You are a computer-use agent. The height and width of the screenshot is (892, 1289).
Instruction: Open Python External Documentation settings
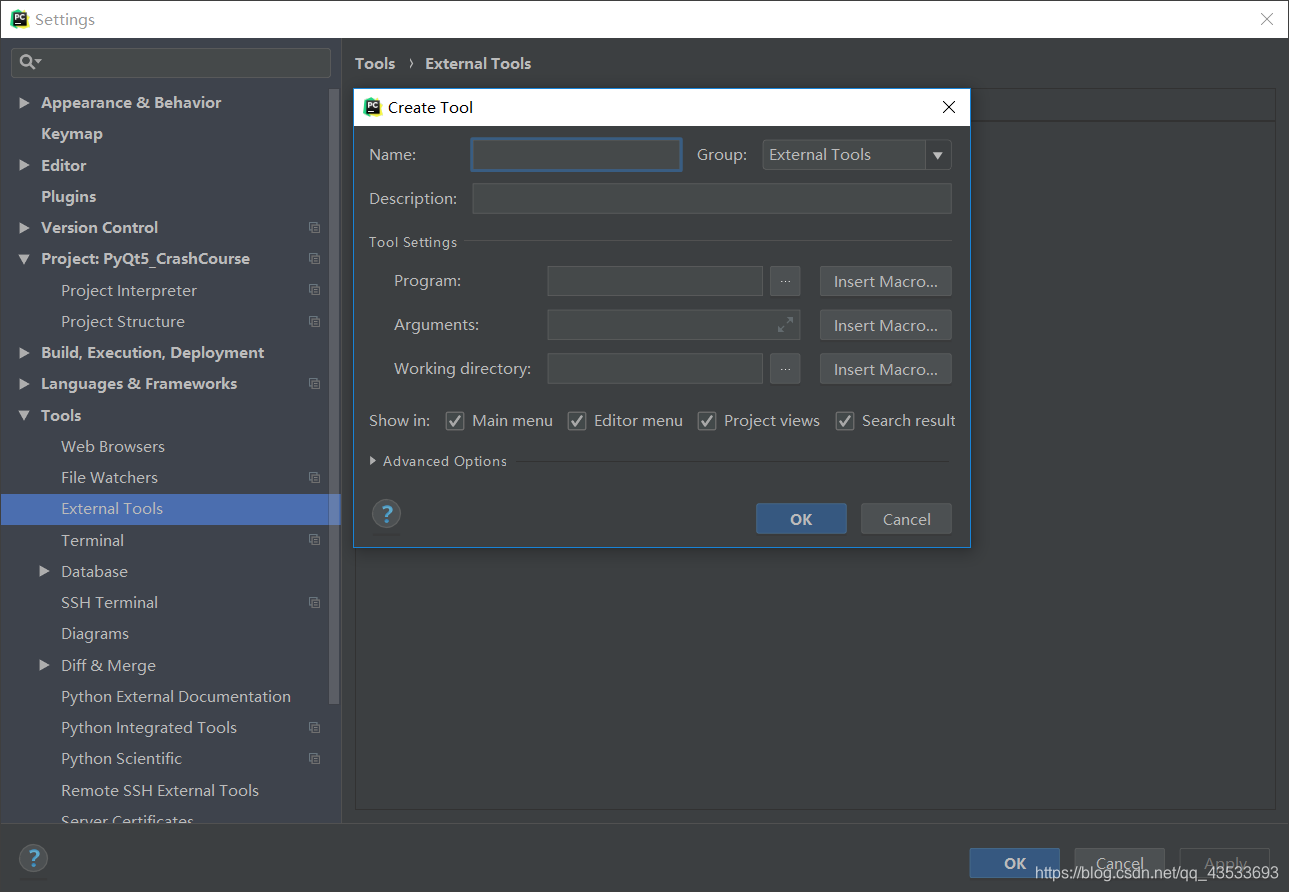coord(176,697)
